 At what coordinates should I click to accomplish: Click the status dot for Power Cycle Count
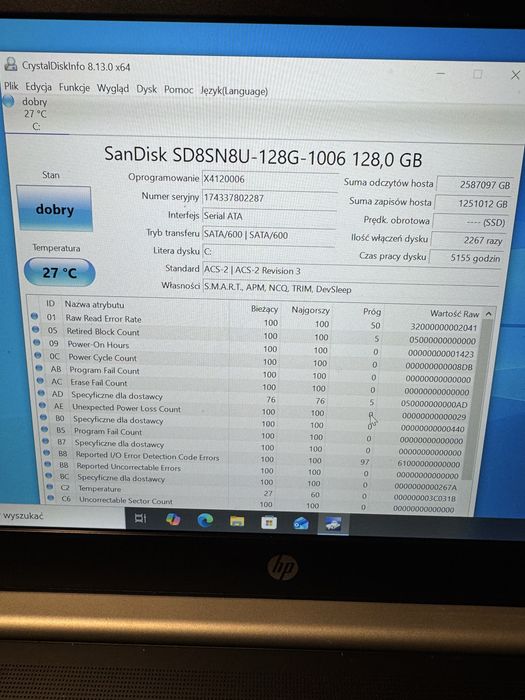click(x=38, y=356)
